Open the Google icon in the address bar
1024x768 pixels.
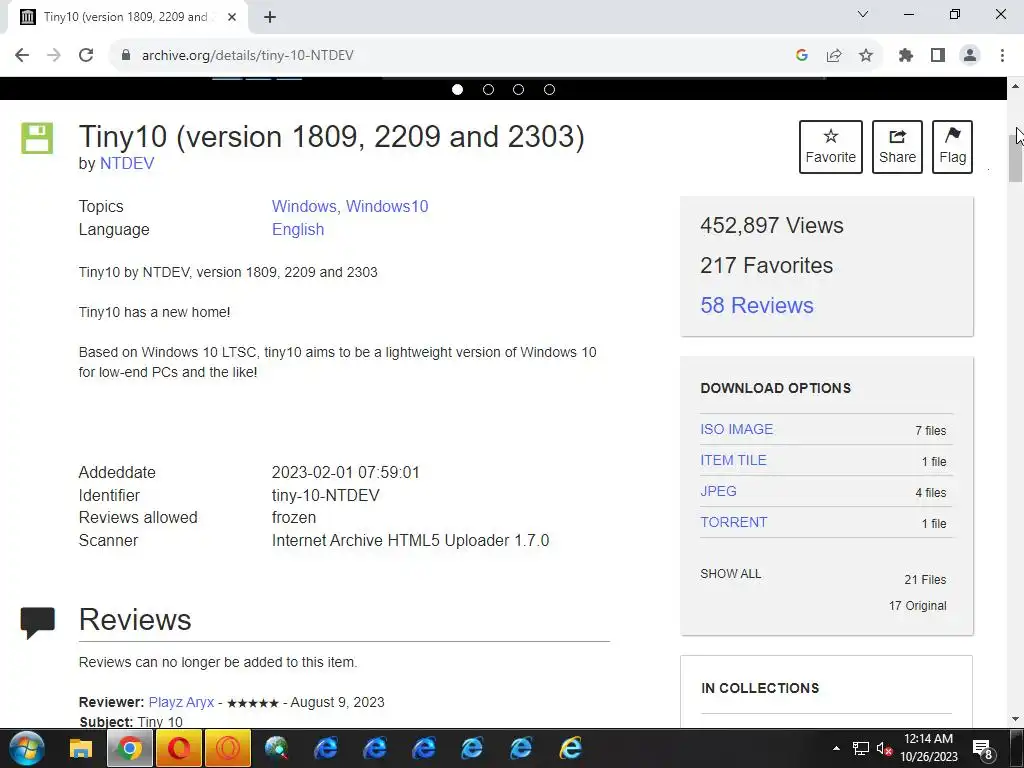(x=802, y=55)
